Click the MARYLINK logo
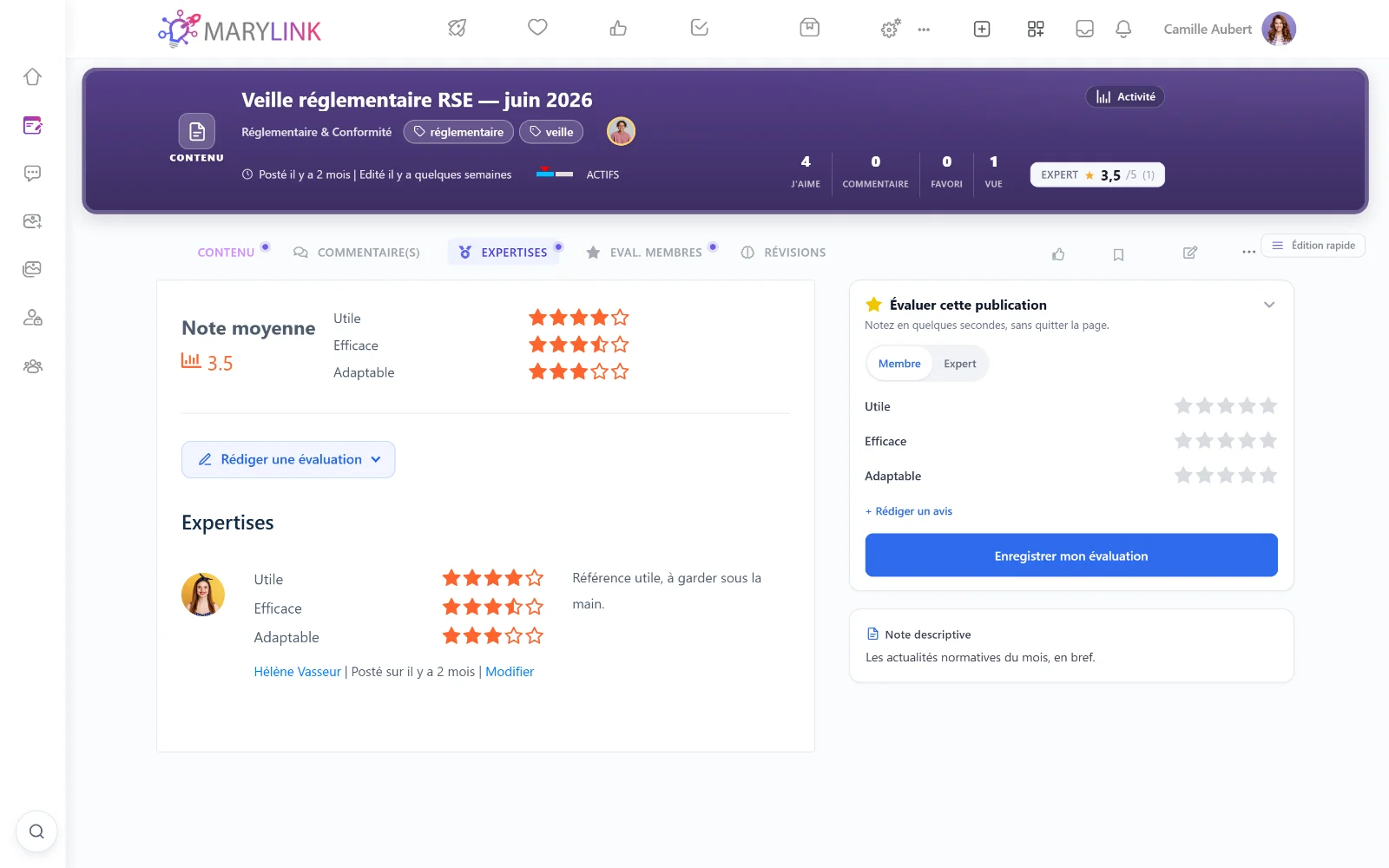Image resolution: width=1389 pixels, height=868 pixels. click(240, 29)
